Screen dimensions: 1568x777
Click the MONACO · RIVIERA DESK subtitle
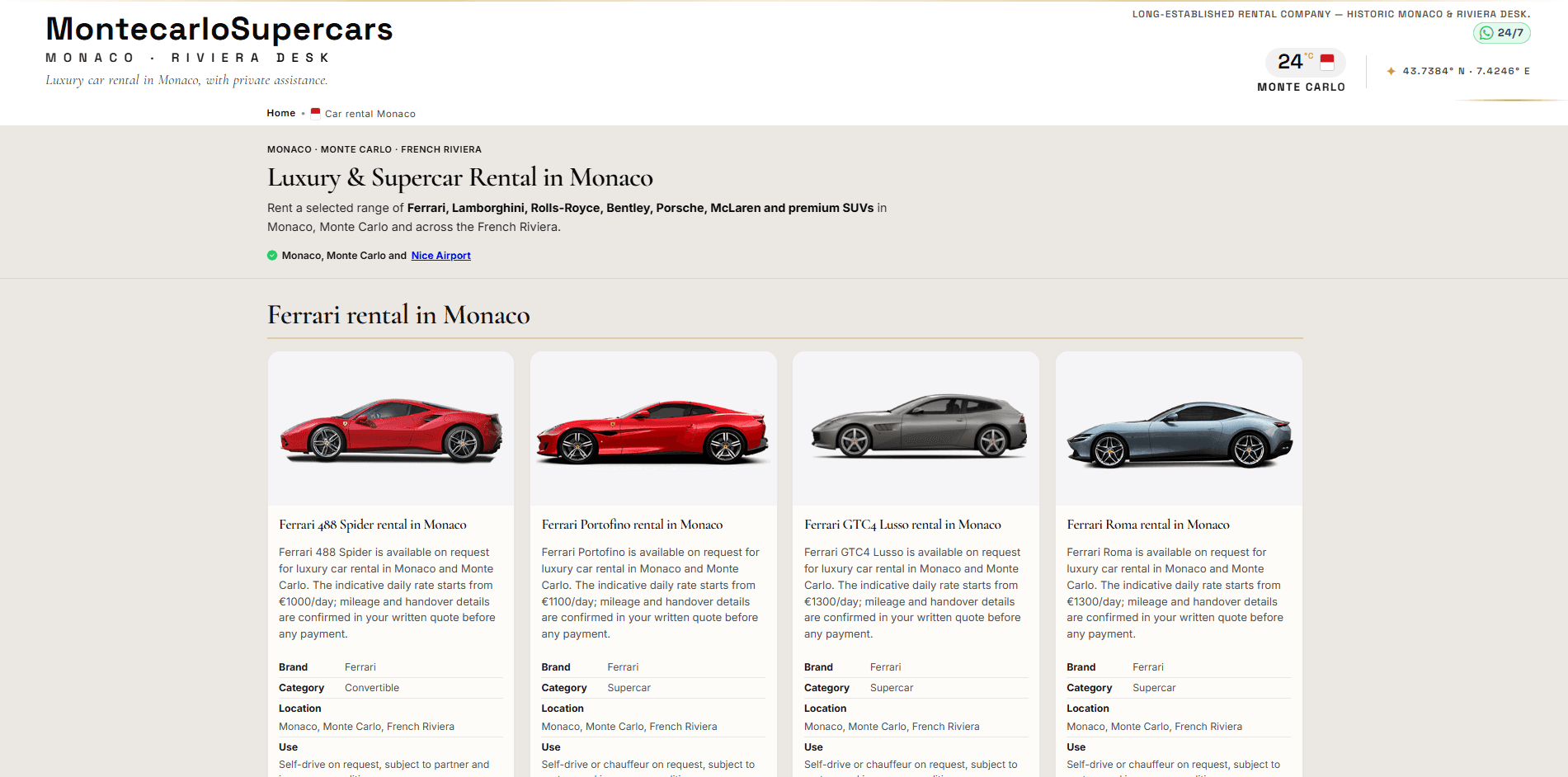(188, 58)
